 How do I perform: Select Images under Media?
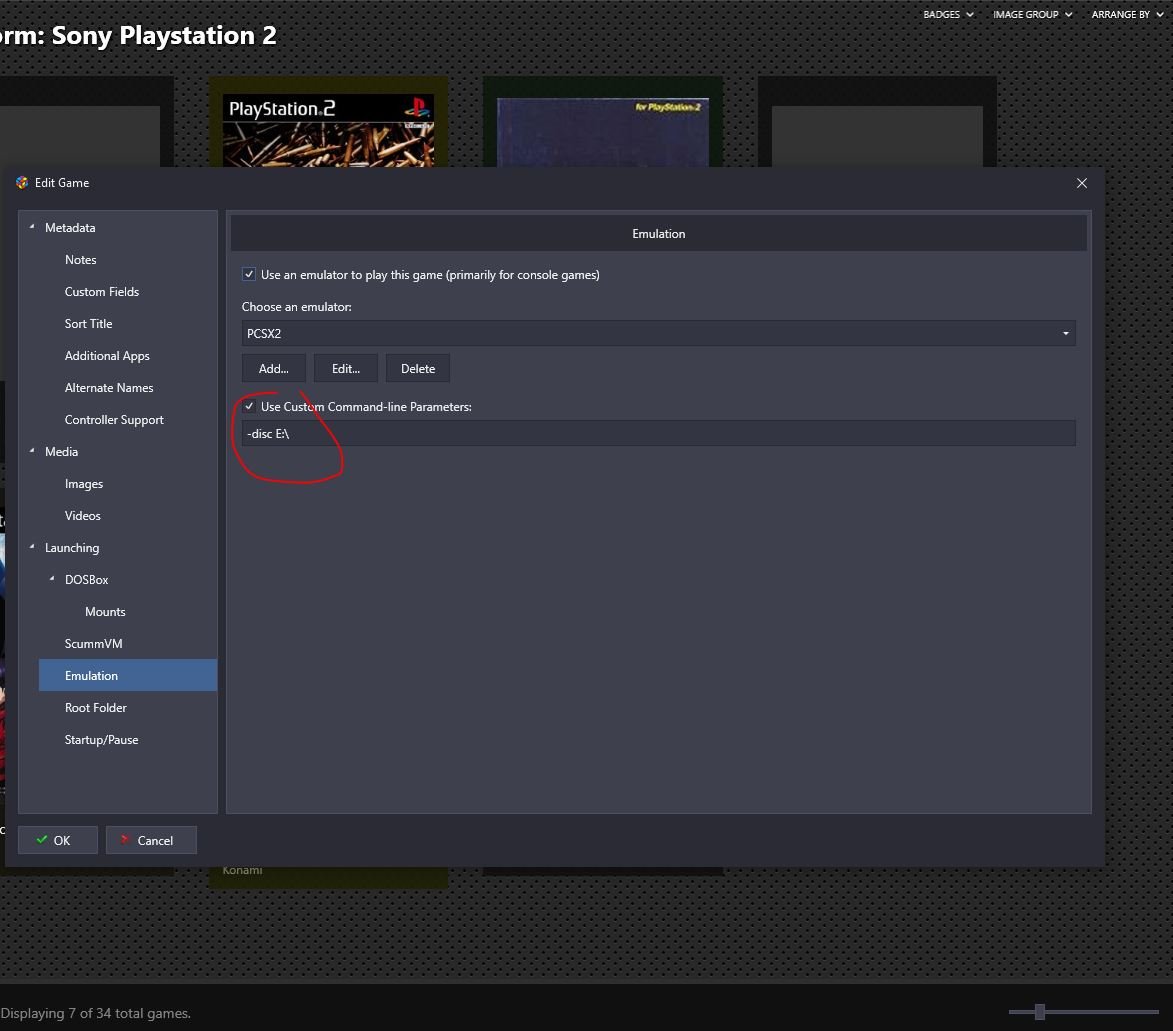[x=84, y=484]
